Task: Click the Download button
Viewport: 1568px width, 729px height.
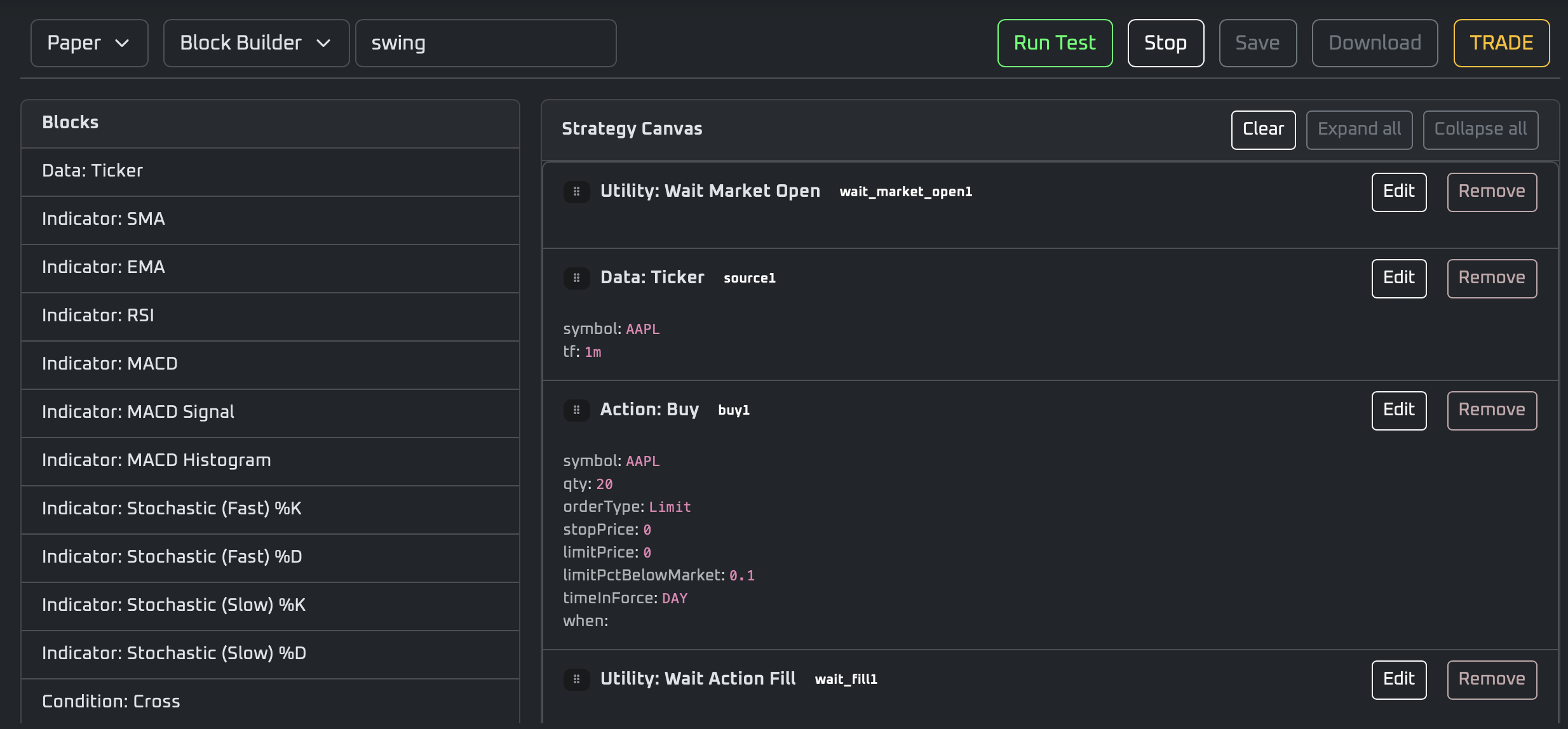Action: 1374,43
